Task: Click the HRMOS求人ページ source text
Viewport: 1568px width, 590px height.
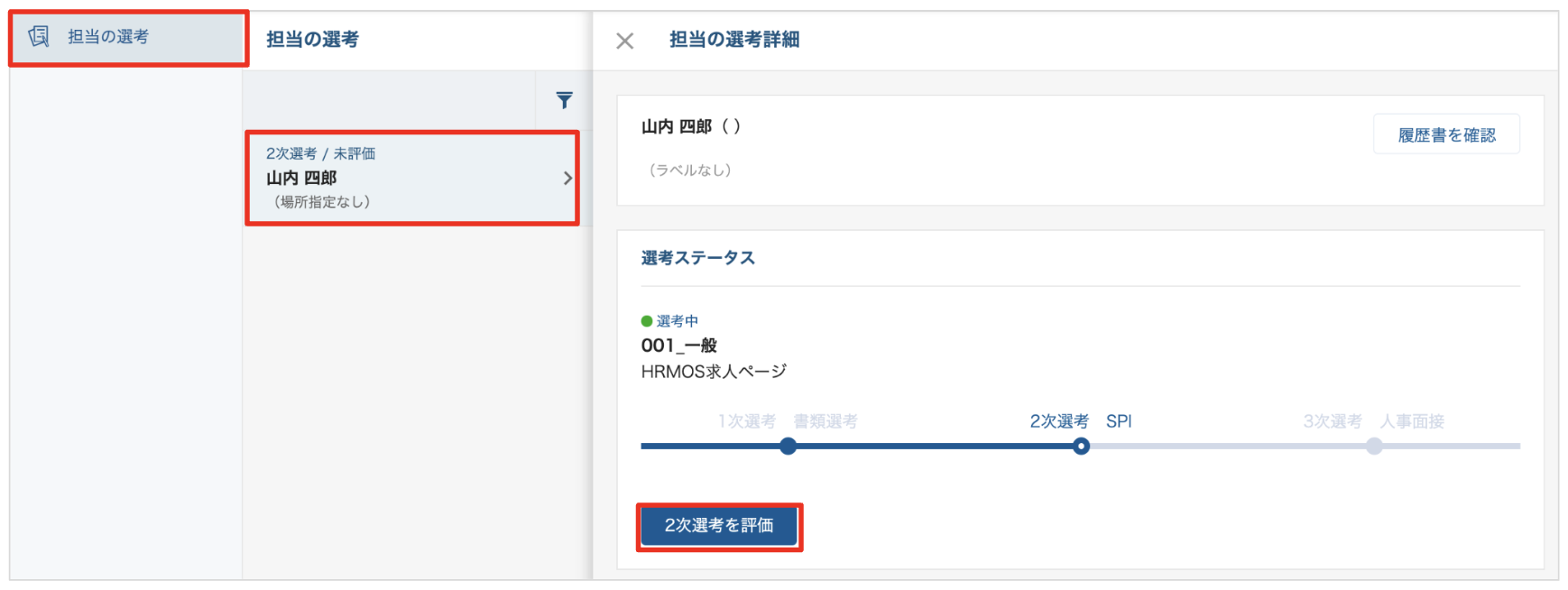Action: tap(714, 372)
